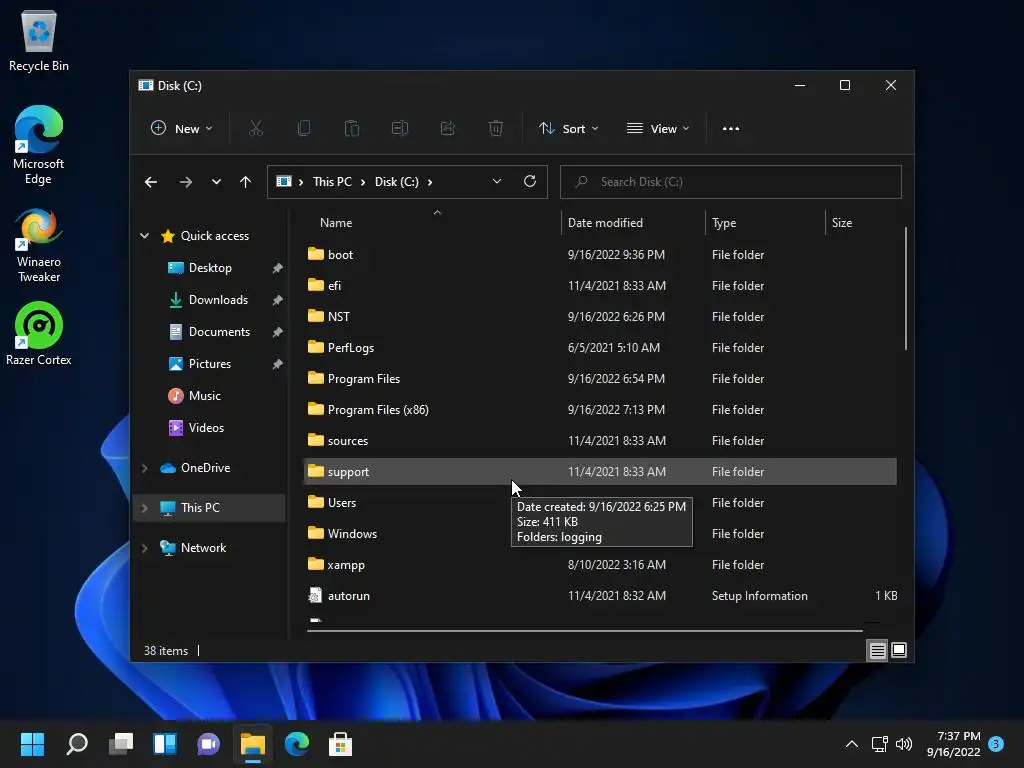Select the boot folder

[600, 255]
